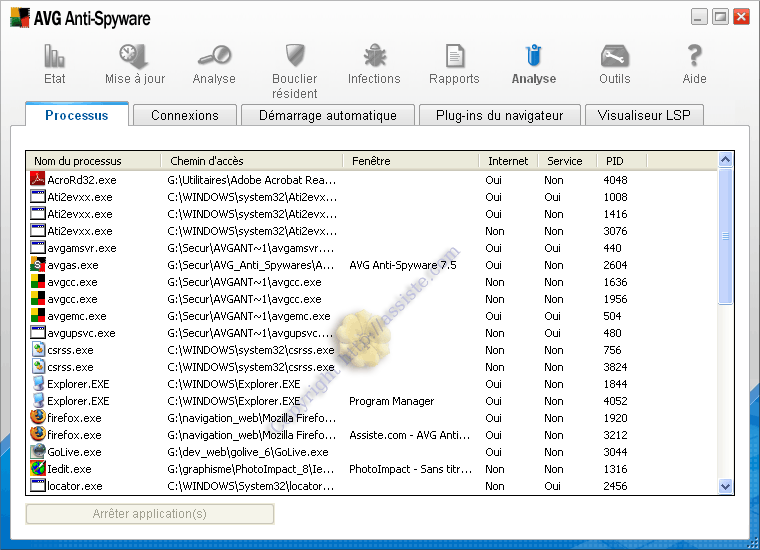Open the Etat status section icon
Screen dimensions: 760x550
click(x=54, y=56)
